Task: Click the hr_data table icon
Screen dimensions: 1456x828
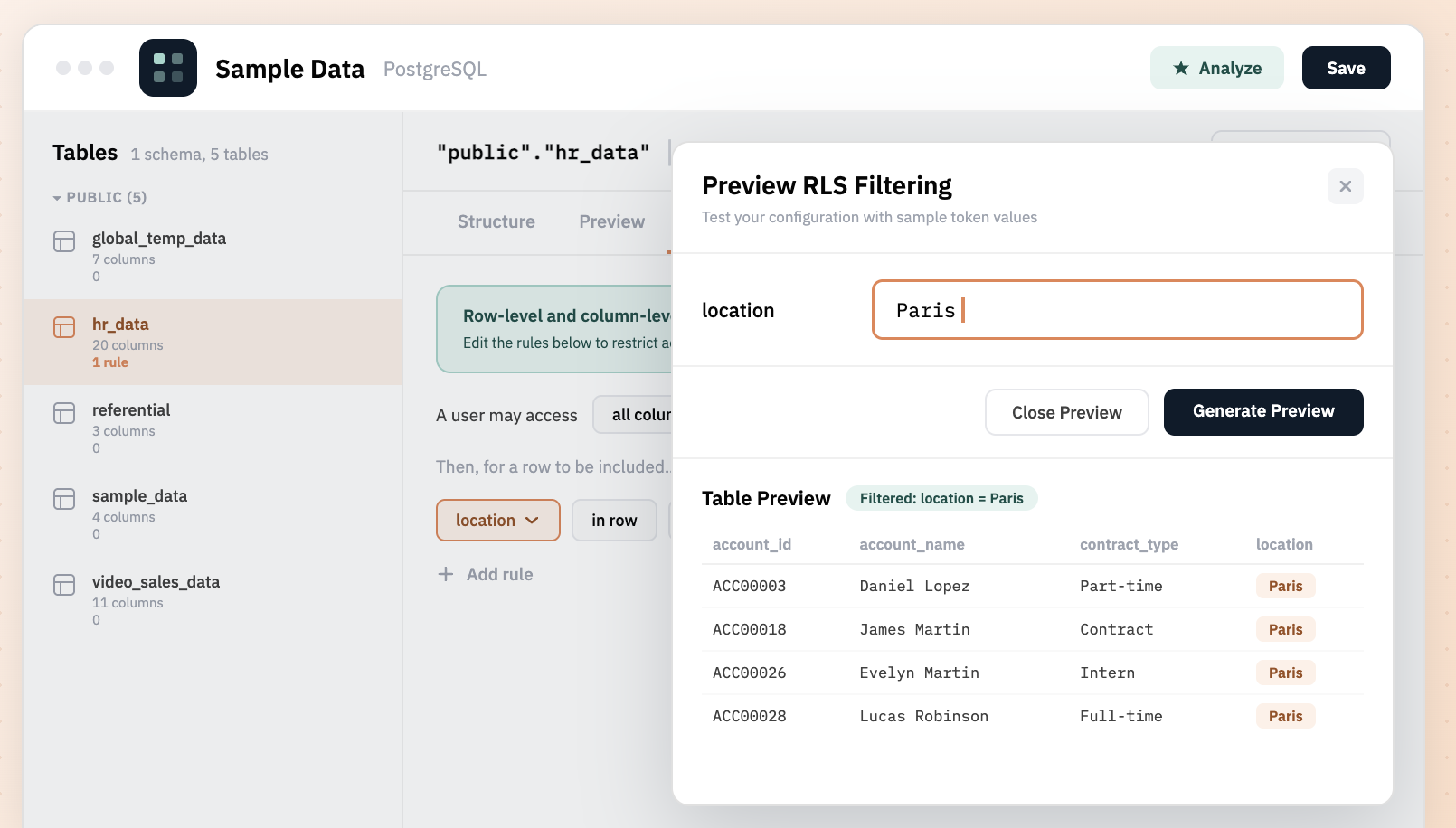Action: point(64,327)
